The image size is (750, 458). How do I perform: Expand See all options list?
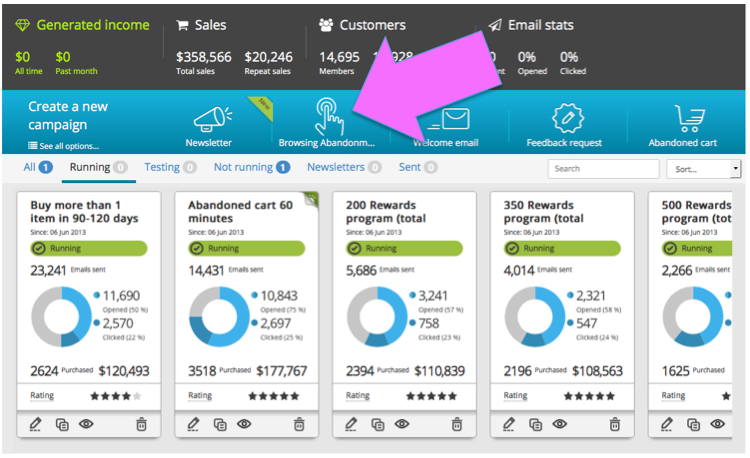(x=64, y=146)
